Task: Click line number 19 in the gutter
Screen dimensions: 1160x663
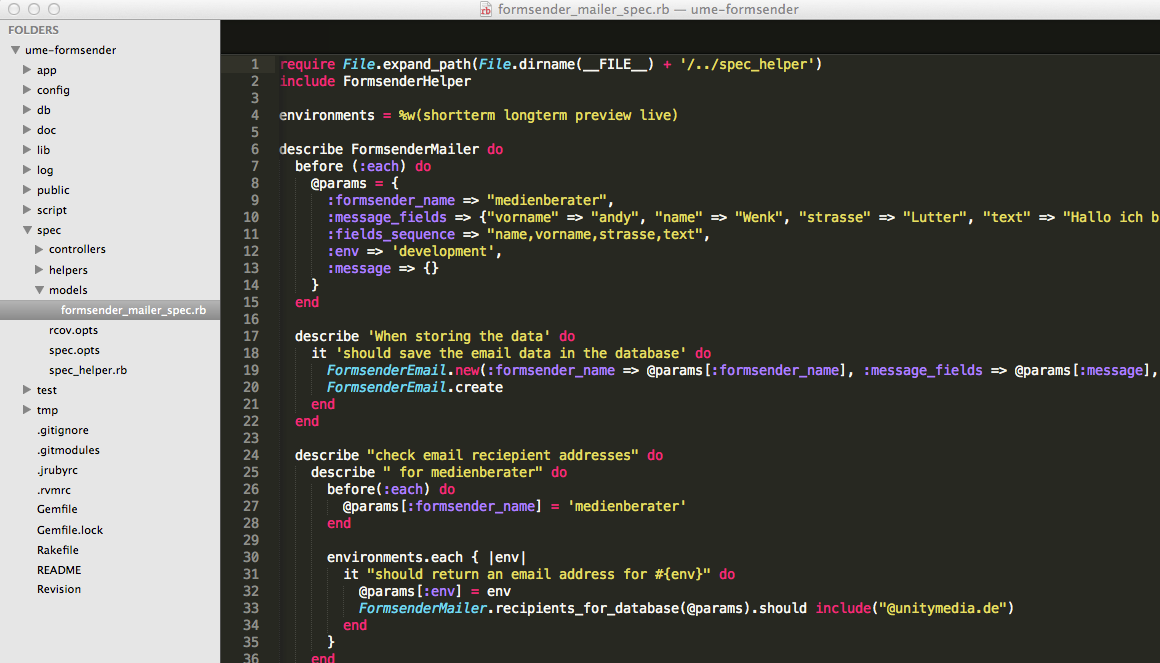Action: (249, 370)
